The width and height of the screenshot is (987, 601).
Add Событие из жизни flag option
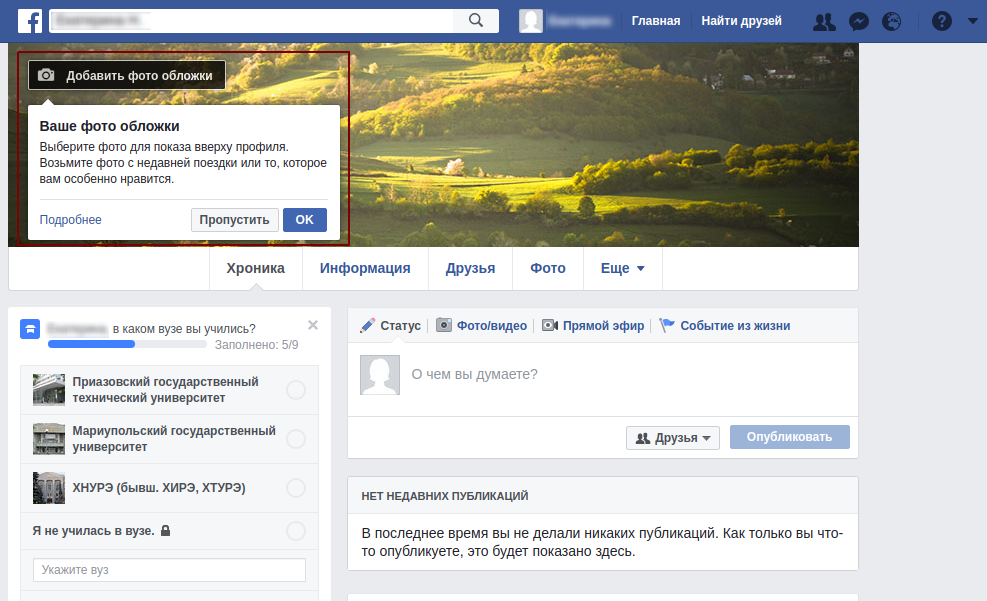pyautogui.click(x=725, y=326)
